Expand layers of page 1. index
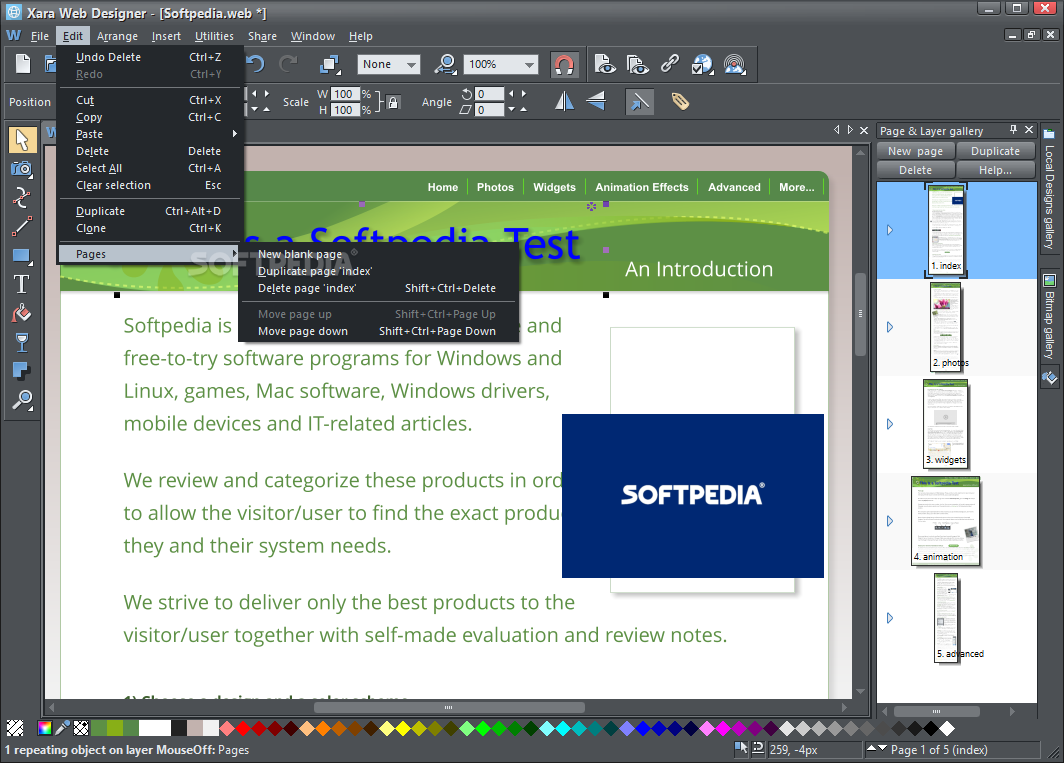This screenshot has height=763, width=1064. 890,230
